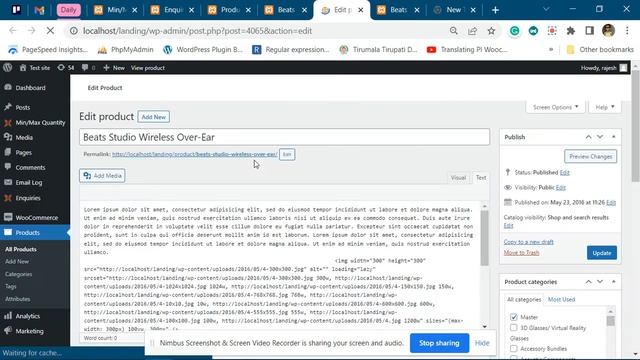Open the Tags products submenu
Screen dimensions: 640x360
pyautogui.click(x=11, y=287)
